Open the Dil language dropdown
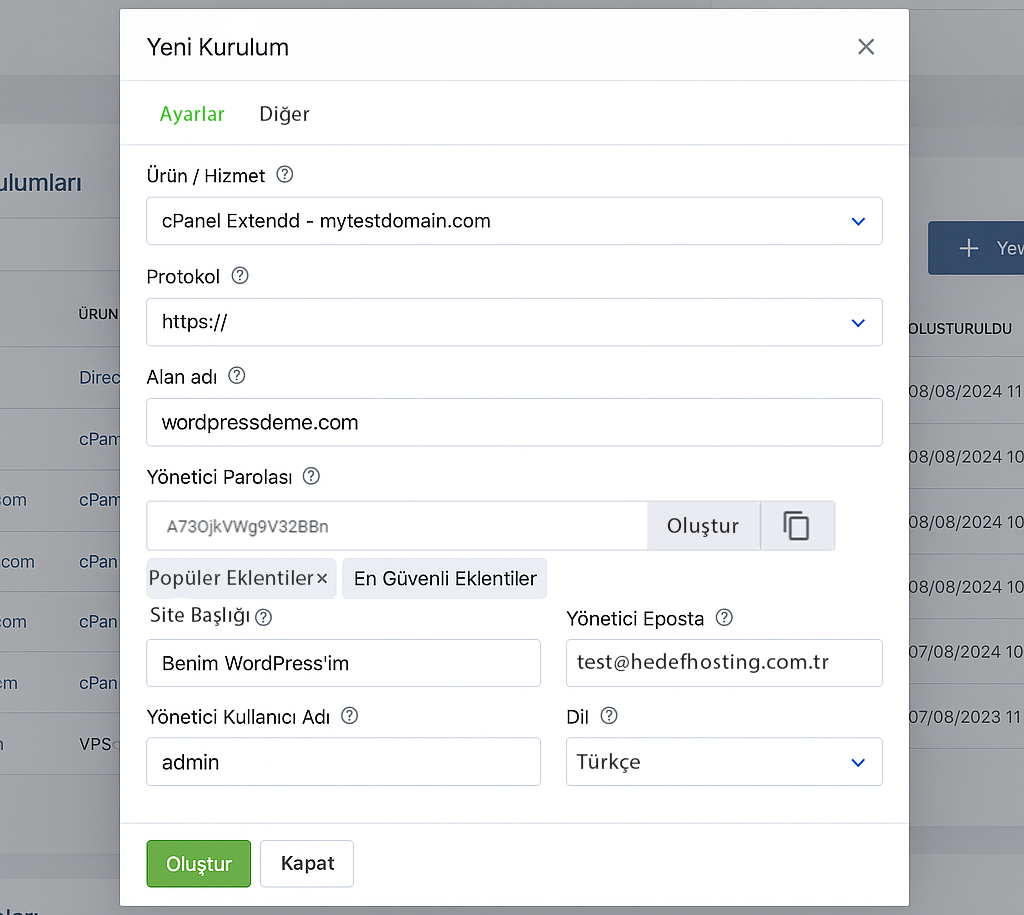The image size is (1024, 915). pyautogui.click(x=724, y=762)
